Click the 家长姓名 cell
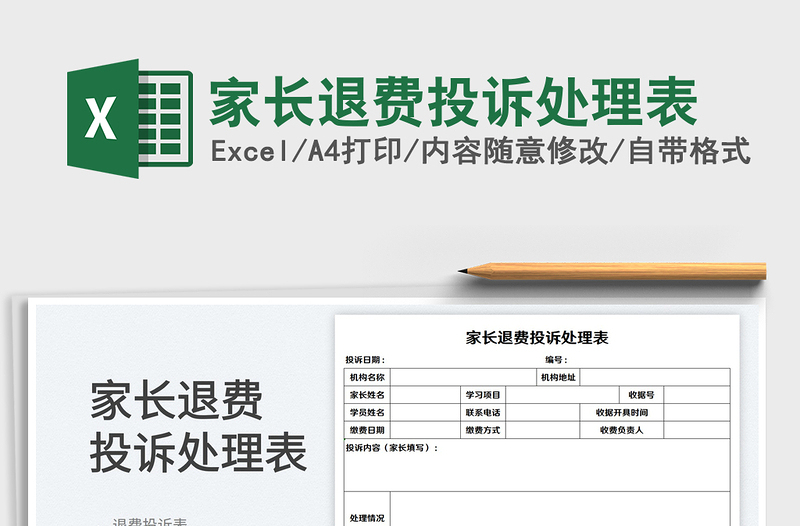The height and width of the screenshot is (526, 800). (x=367, y=395)
